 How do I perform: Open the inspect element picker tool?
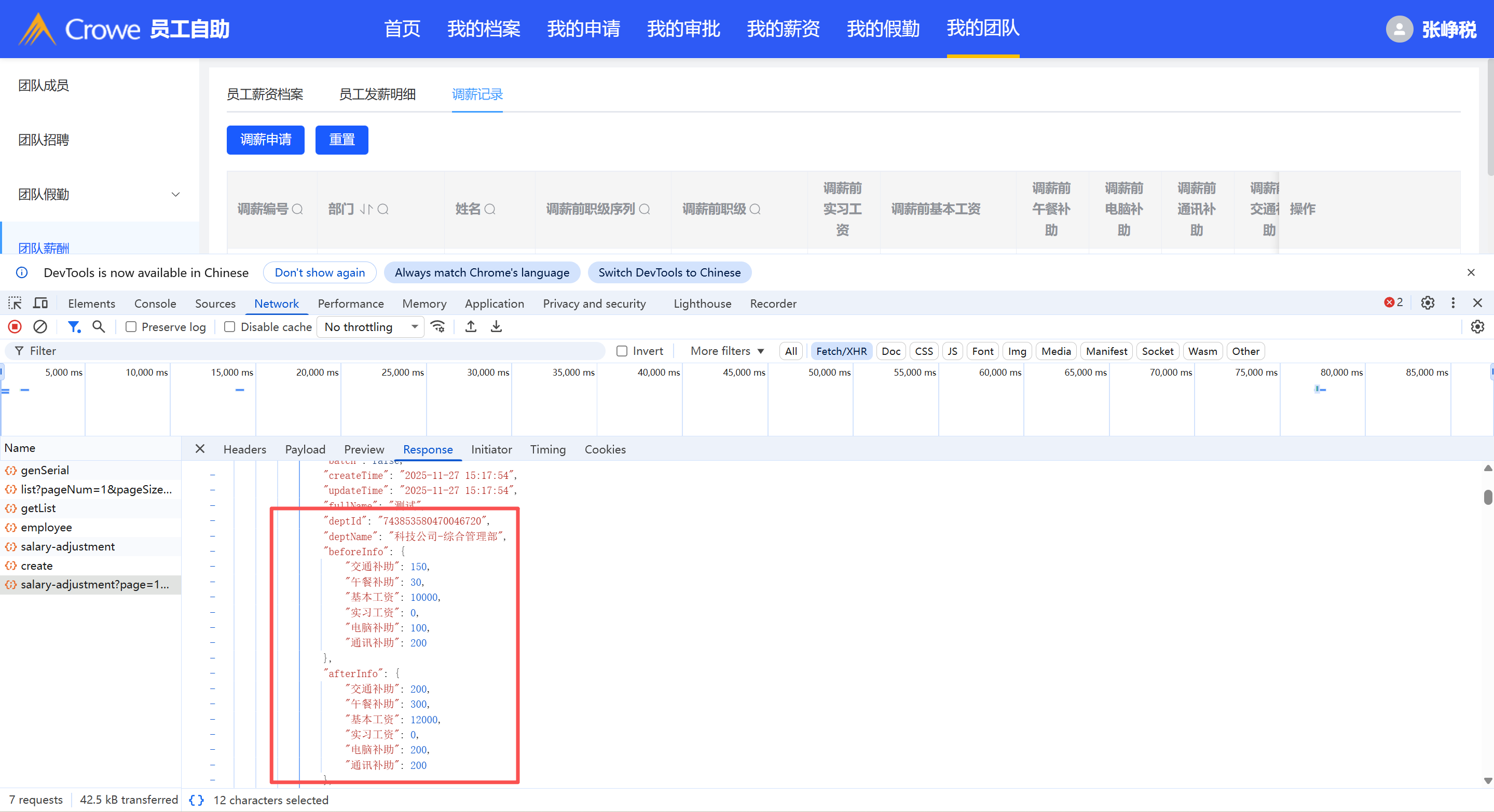pyautogui.click(x=15, y=303)
